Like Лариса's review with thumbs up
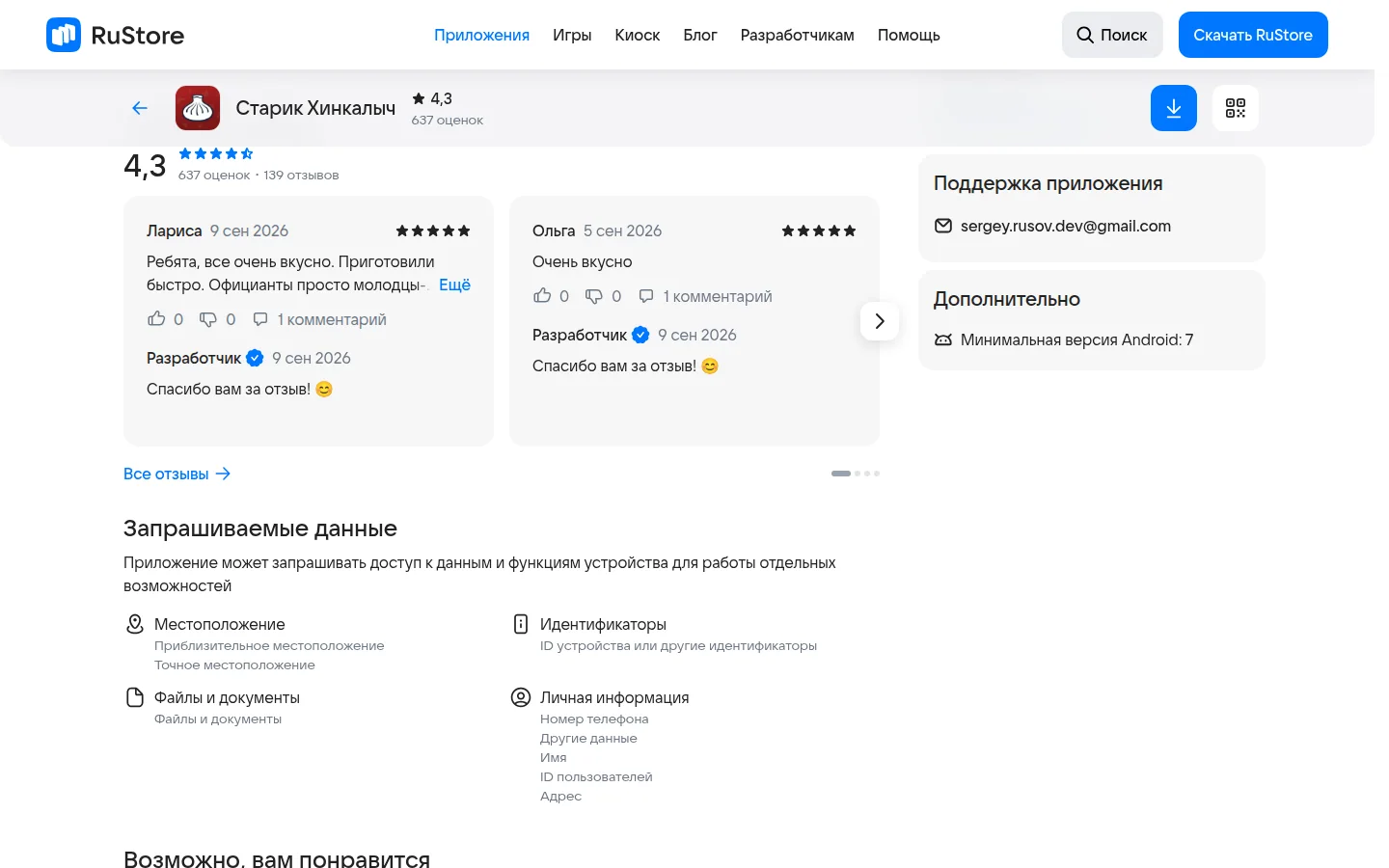1389x868 pixels. tap(156, 319)
